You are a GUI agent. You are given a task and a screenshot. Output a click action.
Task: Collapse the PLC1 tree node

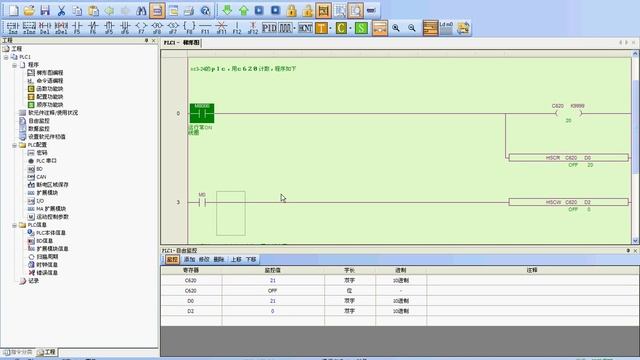6,57
